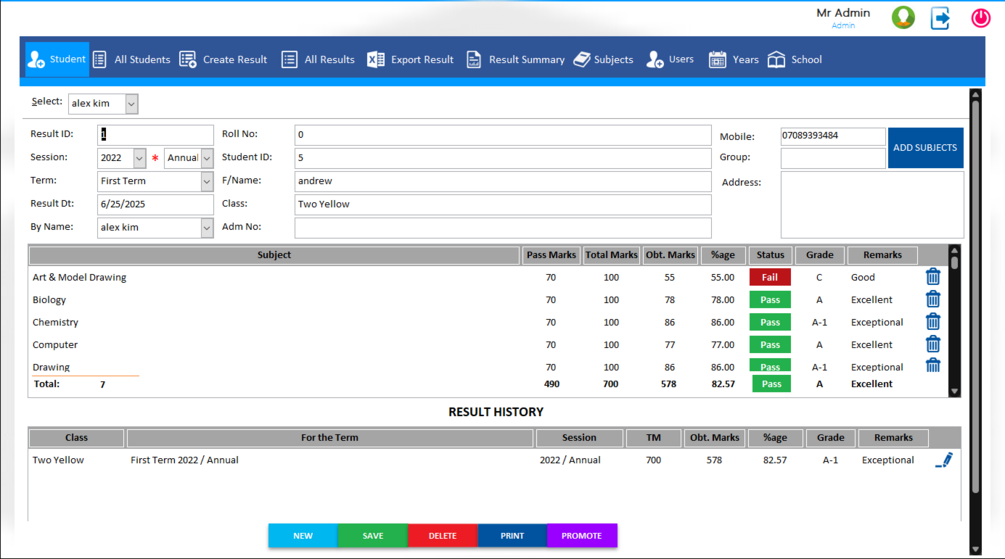Image resolution: width=1005 pixels, height=559 pixels.
Task: Click the Fail status in Art row
Action: coord(770,277)
